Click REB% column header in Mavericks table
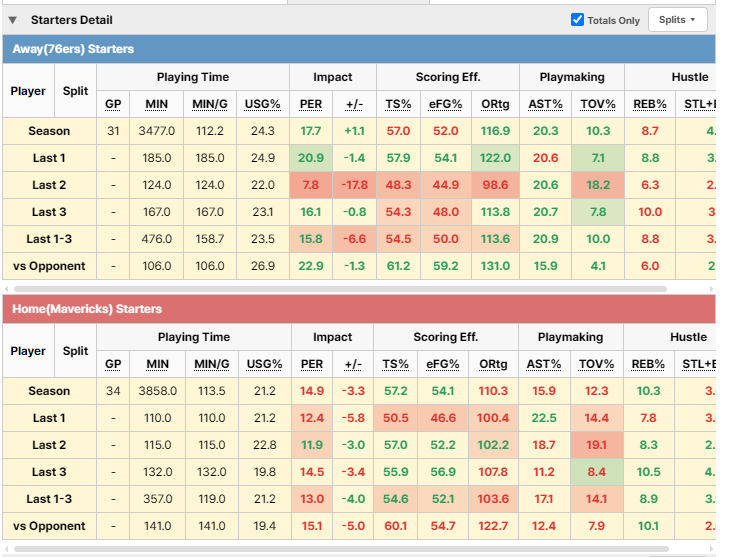Image resolution: width=731 pixels, height=557 pixels. 648,364
